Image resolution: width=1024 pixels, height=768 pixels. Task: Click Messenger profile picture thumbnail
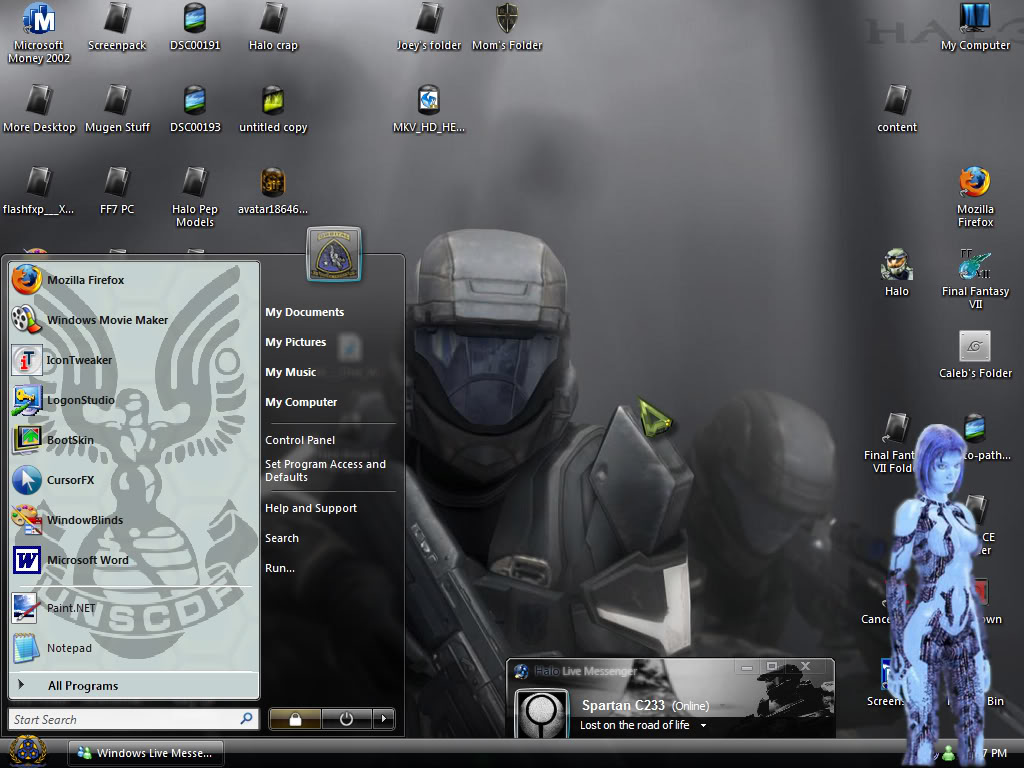[x=541, y=714]
